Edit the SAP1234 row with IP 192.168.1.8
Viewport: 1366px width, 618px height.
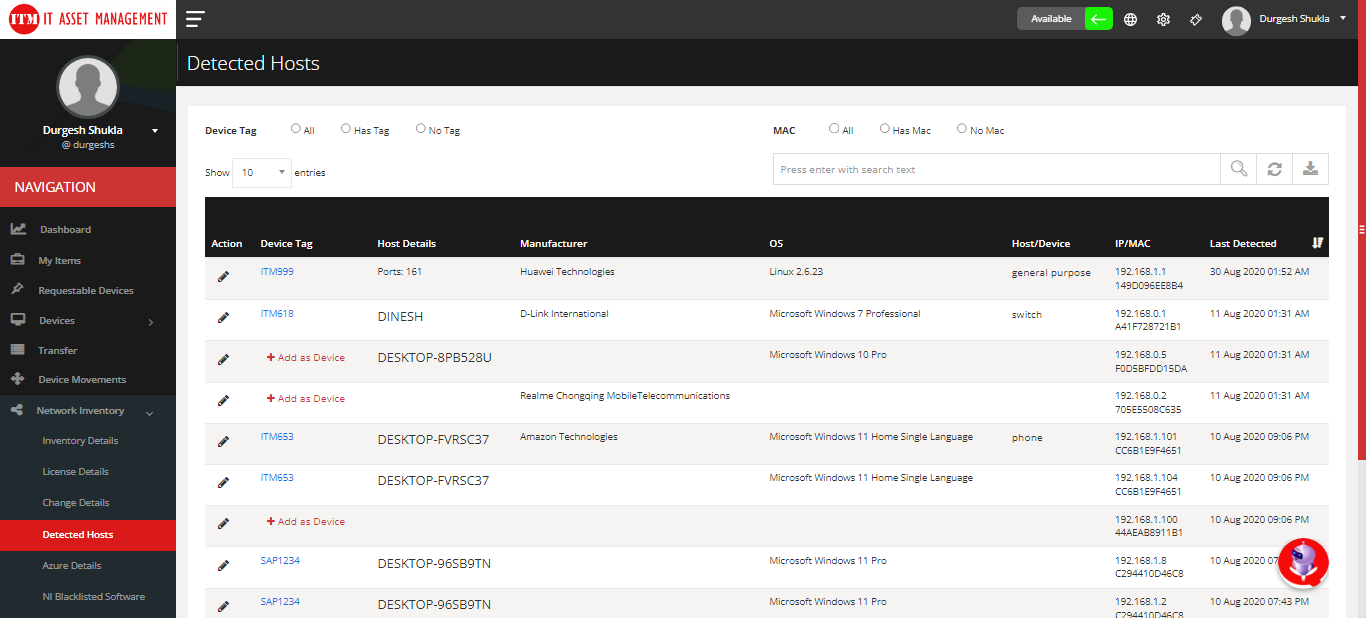click(223, 565)
